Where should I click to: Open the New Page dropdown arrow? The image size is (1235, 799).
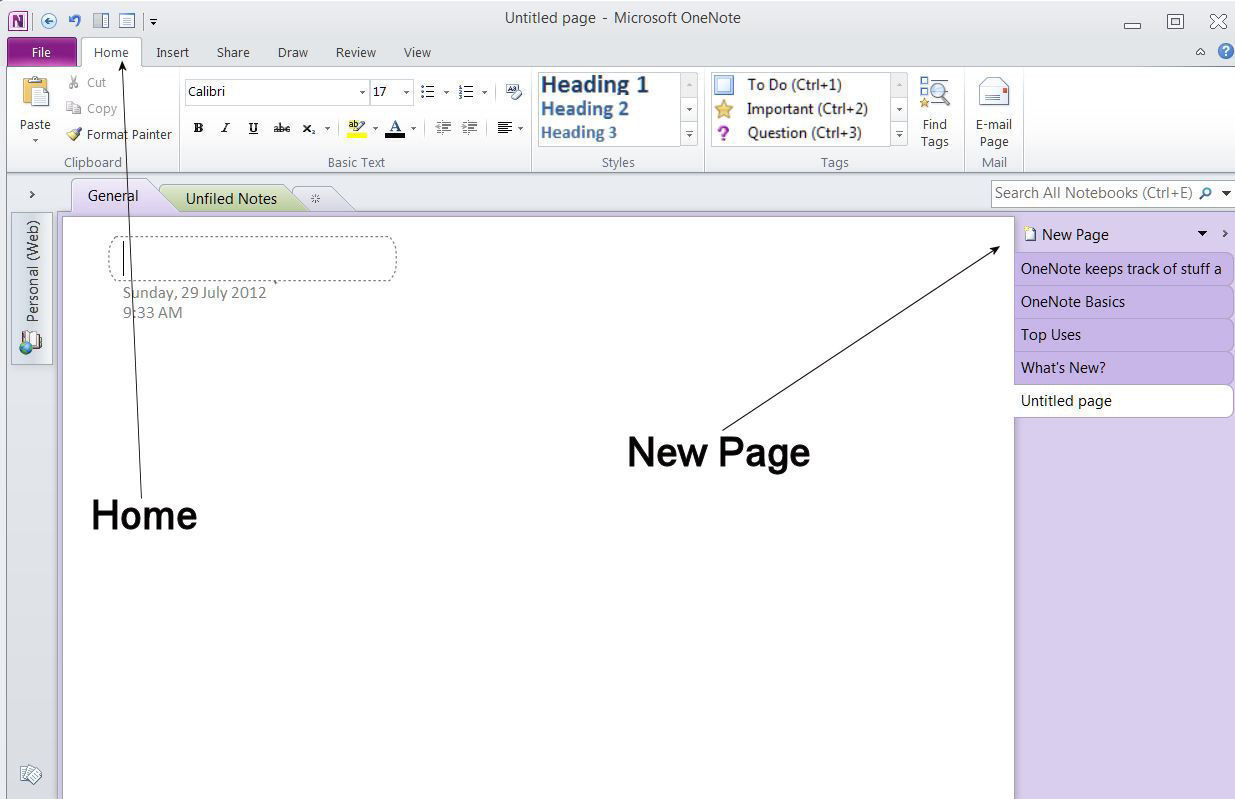tap(1202, 234)
